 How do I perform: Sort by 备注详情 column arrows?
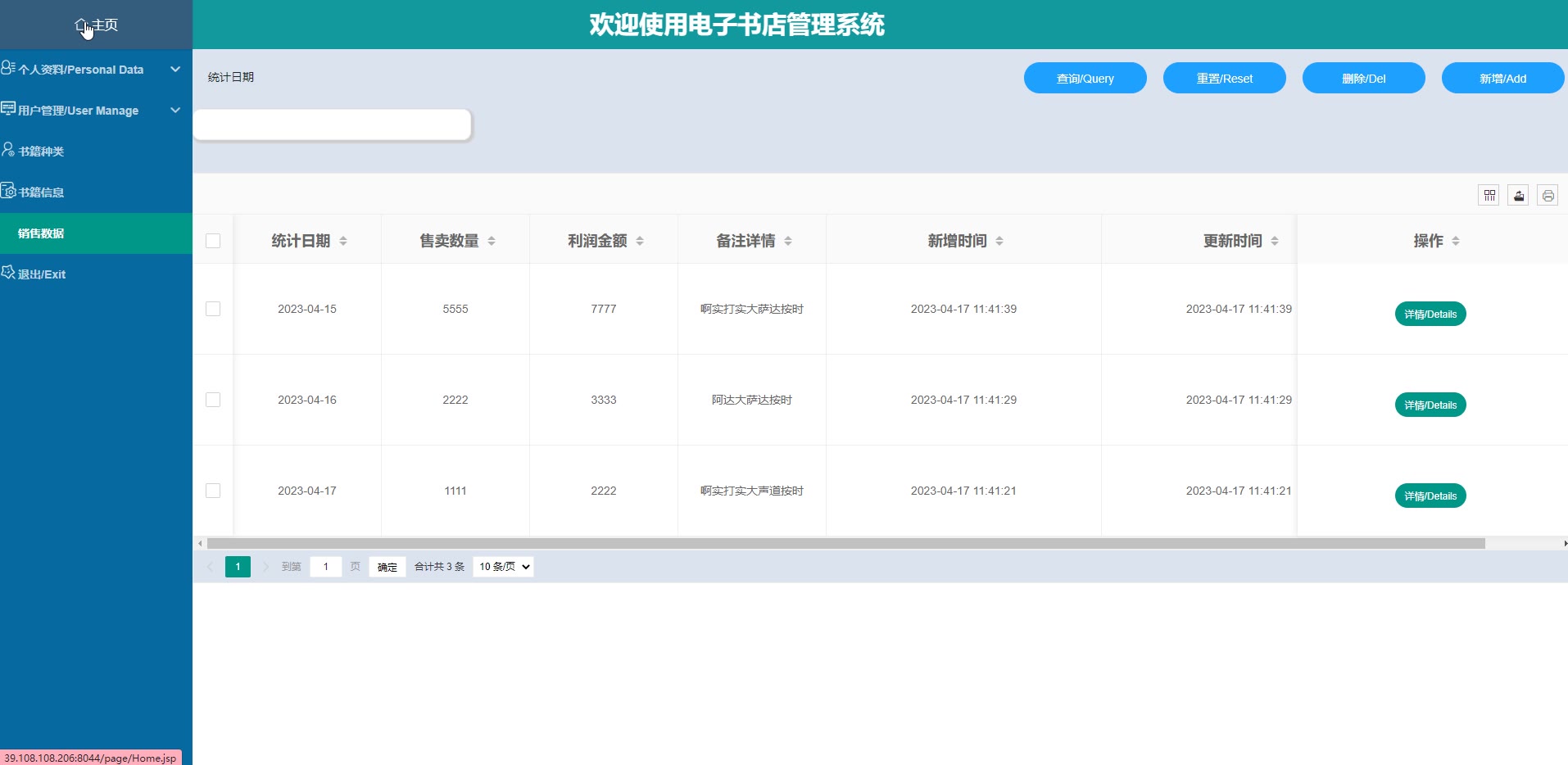click(788, 241)
